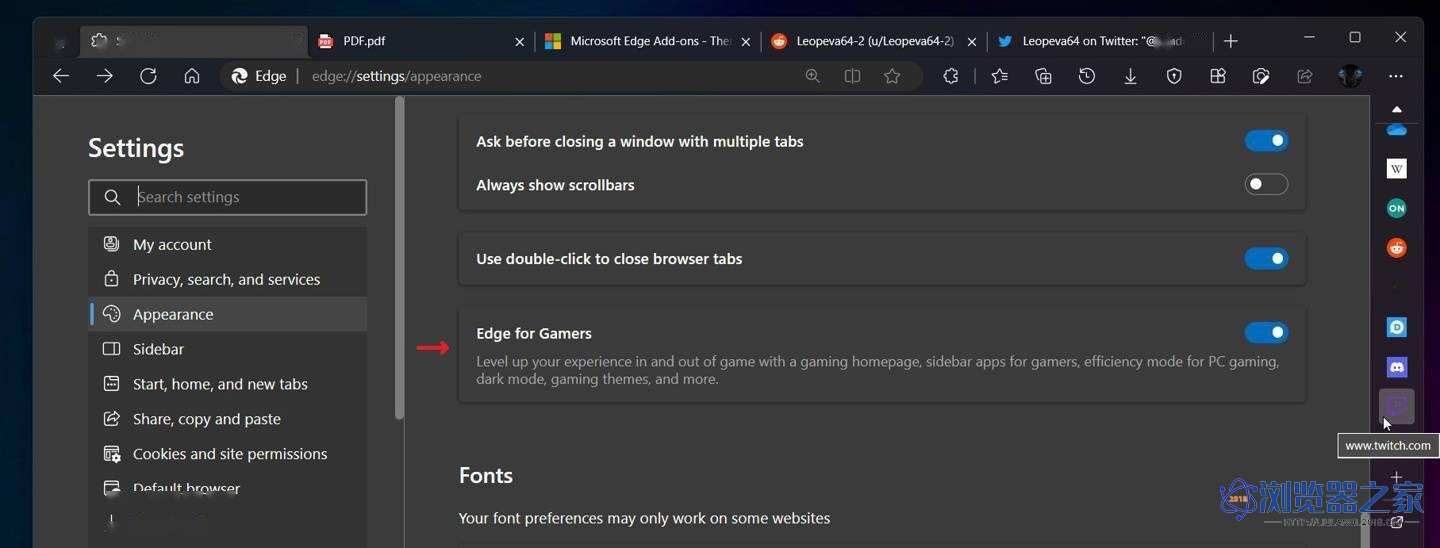Screen dimensions: 1440x548
Task: Open the profile avatar menu
Action: tap(1350, 76)
